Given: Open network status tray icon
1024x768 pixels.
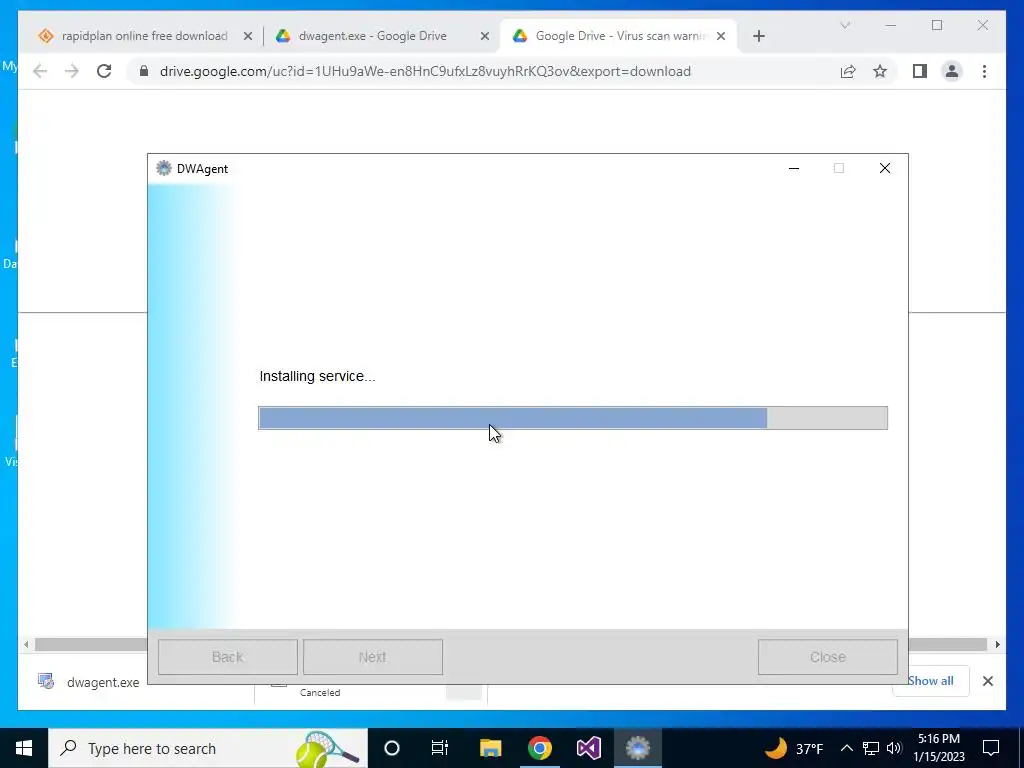Looking at the screenshot, I should click(871, 748).
